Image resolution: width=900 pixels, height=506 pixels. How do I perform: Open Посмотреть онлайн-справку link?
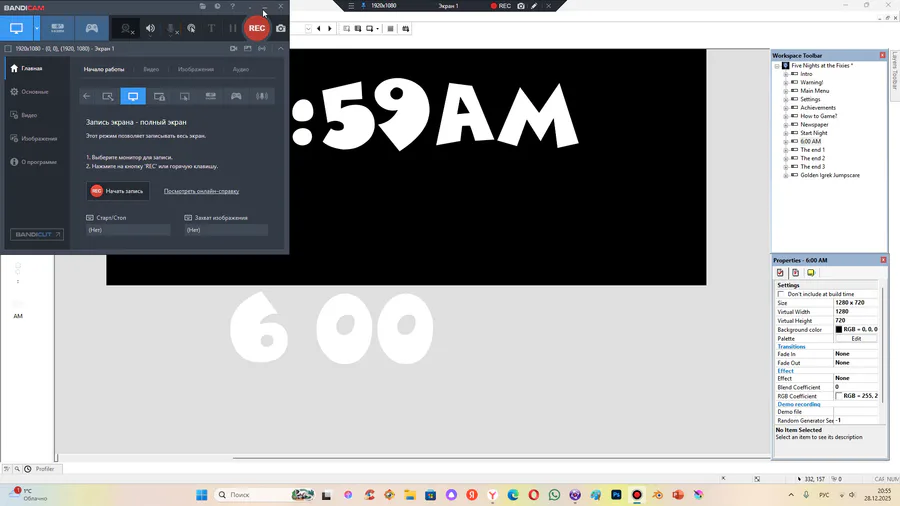(x=201, y=191)
